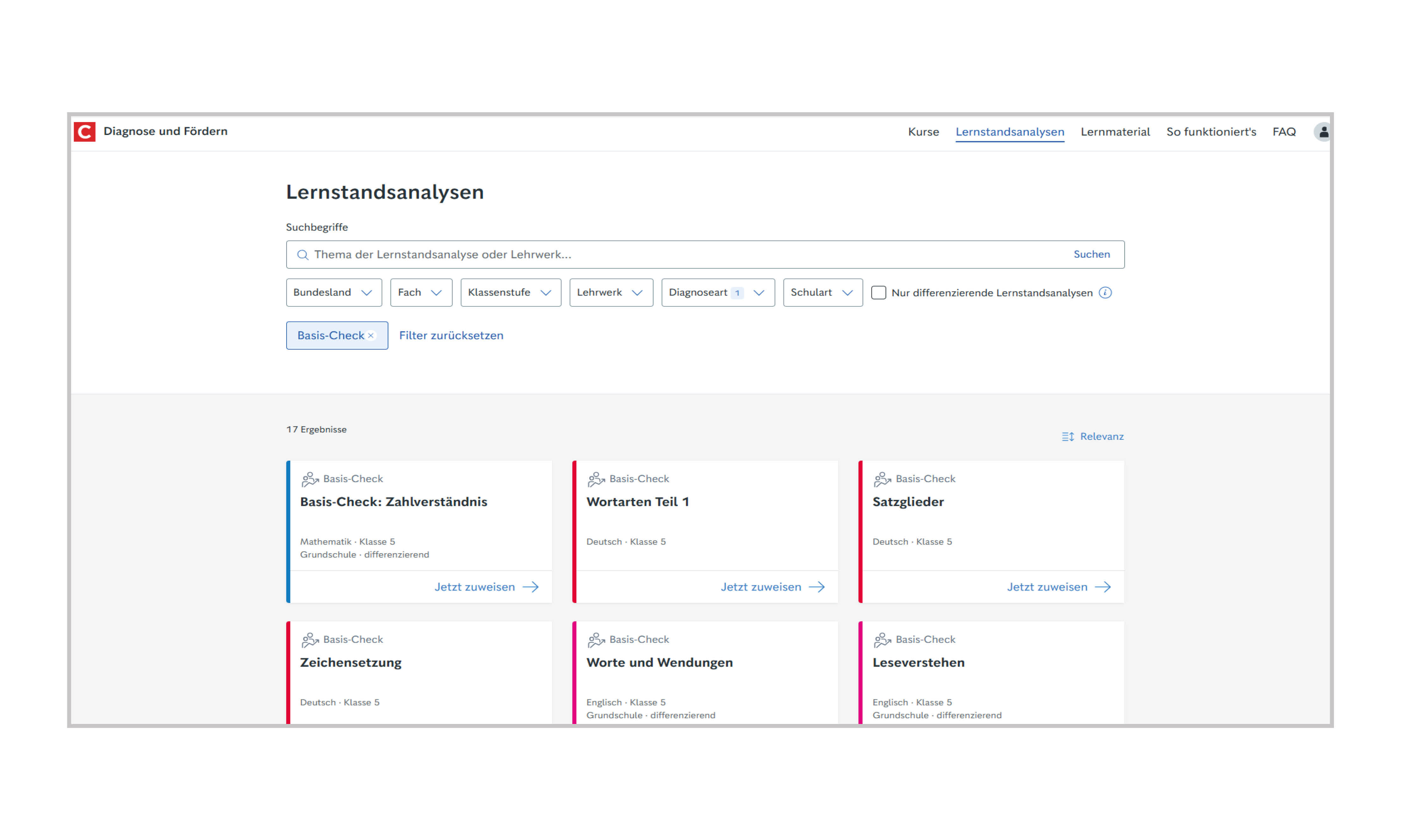Screen dimensions: 1401x840
Task: Go to the Lernmaterial nav item
Action: [x=1114, y=132]
